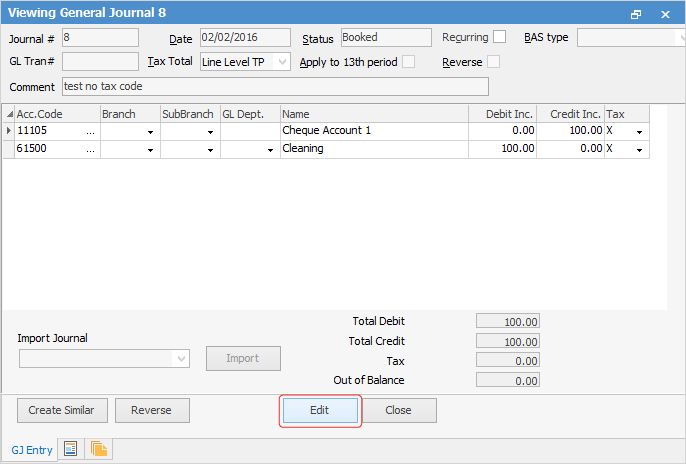The width and height of the screenshot is (686, 464).
Task: Click the Create Similar button
Action: [x=61, y=410]
